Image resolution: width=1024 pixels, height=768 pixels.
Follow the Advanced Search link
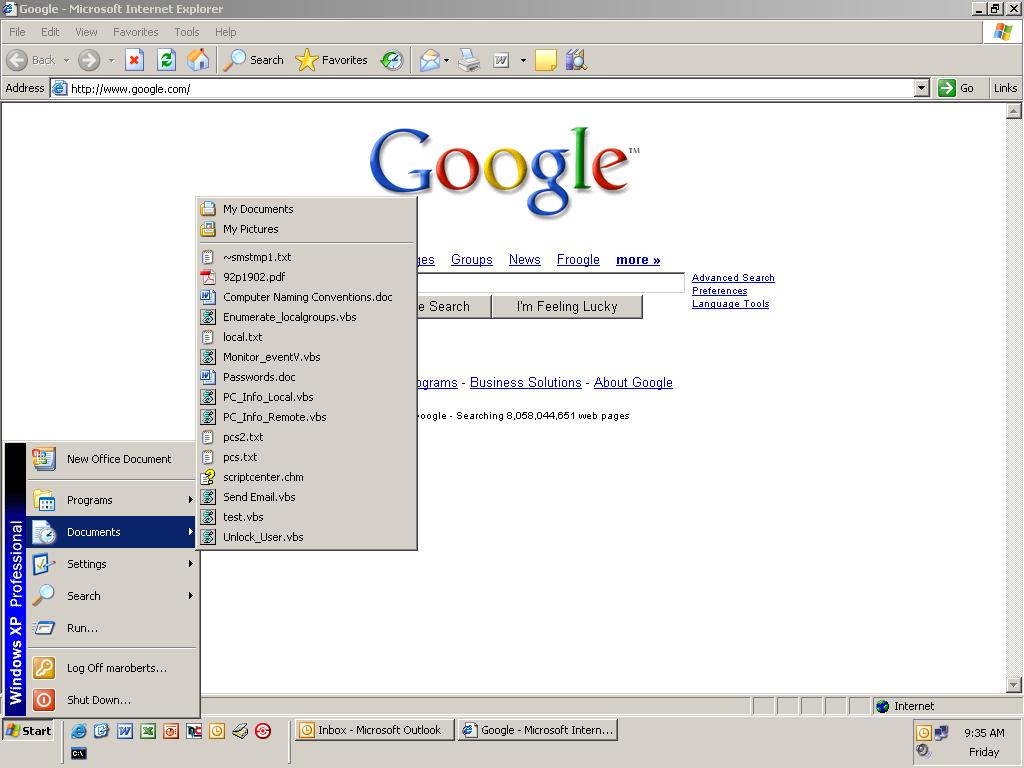(x=733, y=277)
